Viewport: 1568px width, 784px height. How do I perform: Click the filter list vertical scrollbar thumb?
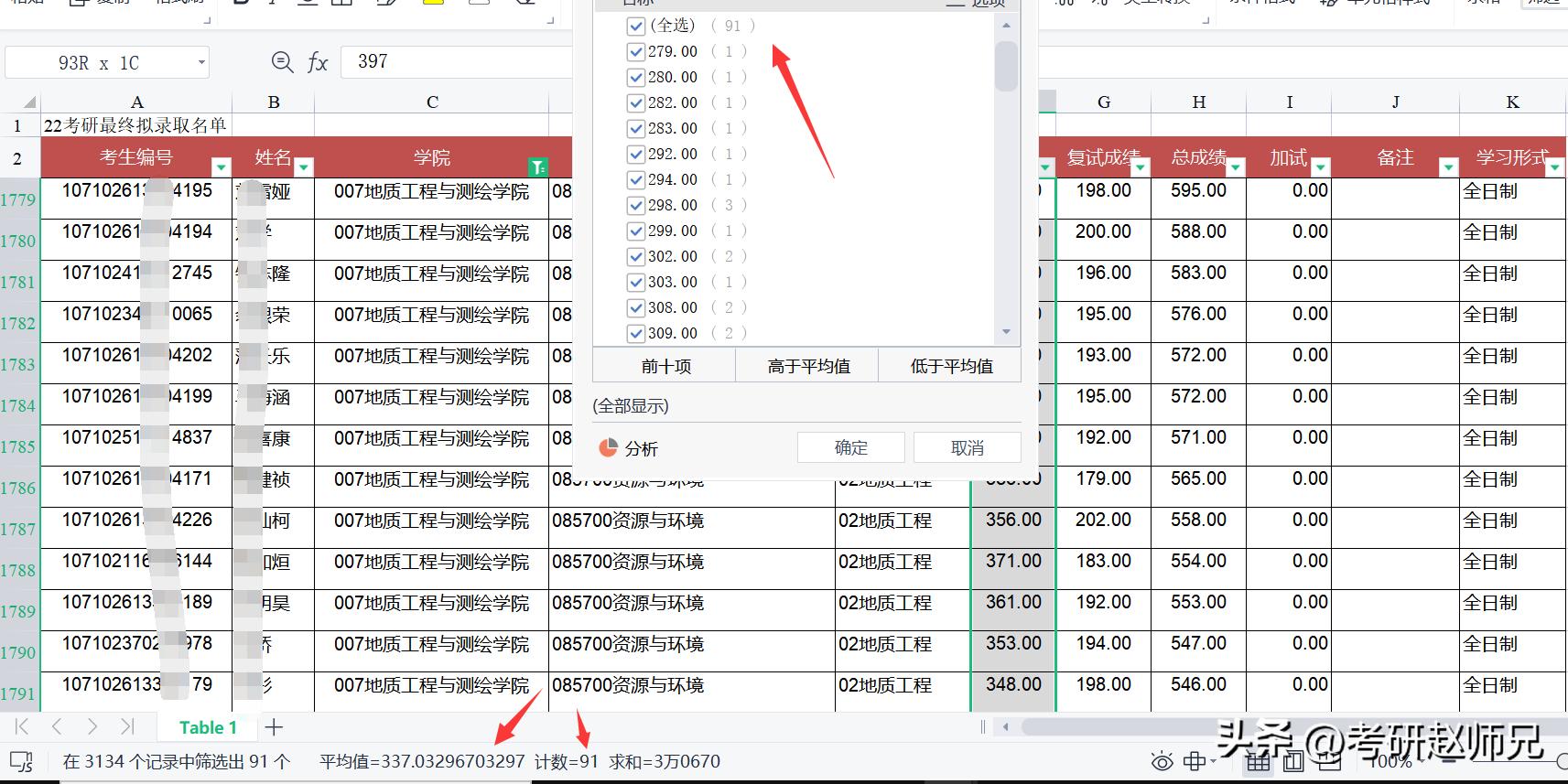pyautogui.click(x=1006, y=66)
